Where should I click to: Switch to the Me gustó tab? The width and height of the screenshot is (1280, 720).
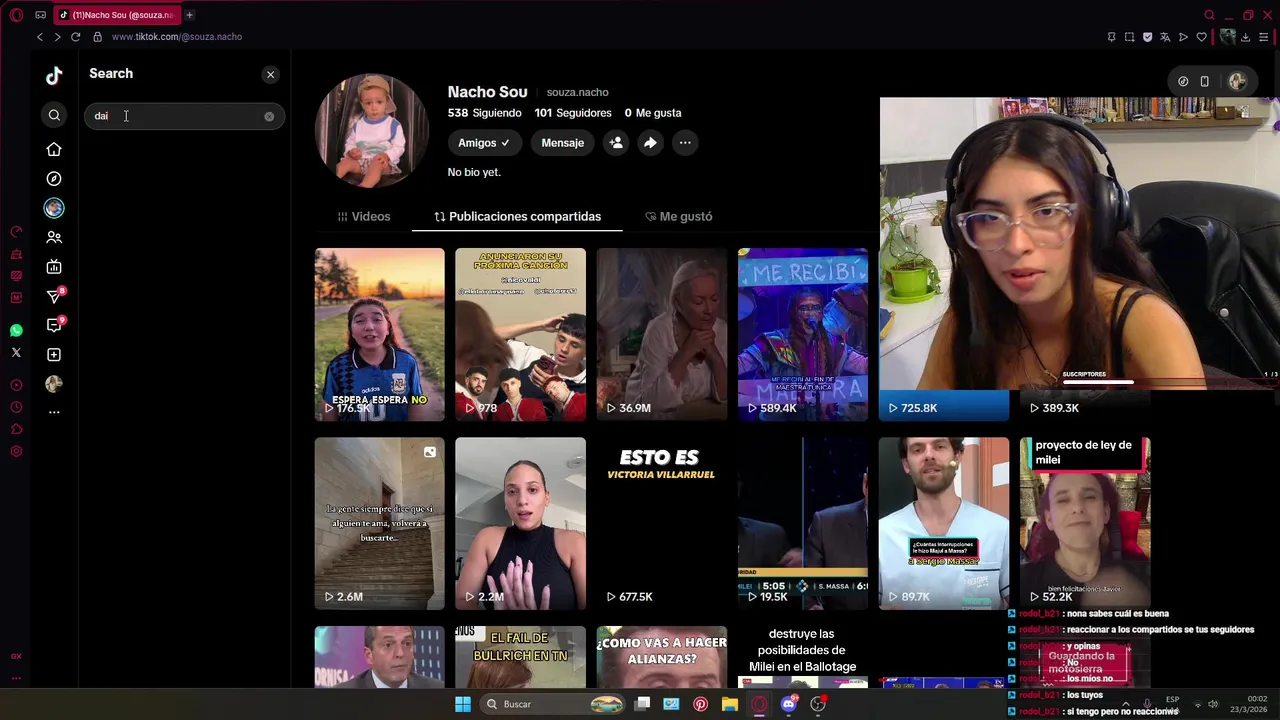click(679, 216)
